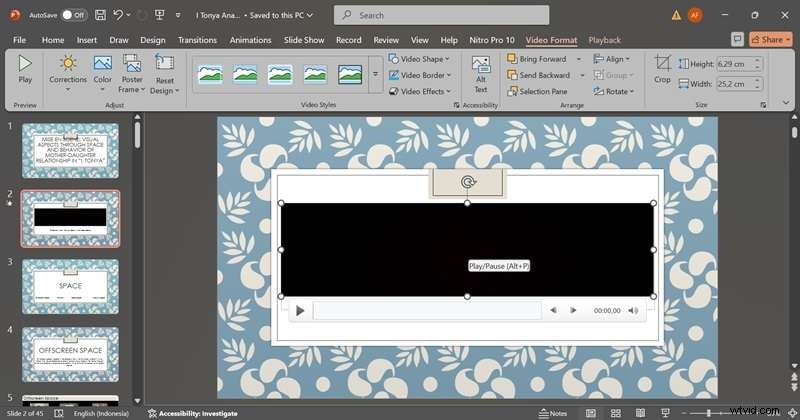The height and width of the screenshot is (420, 800).
Task: Switch to the Animations tab
Action: [251, 40]
